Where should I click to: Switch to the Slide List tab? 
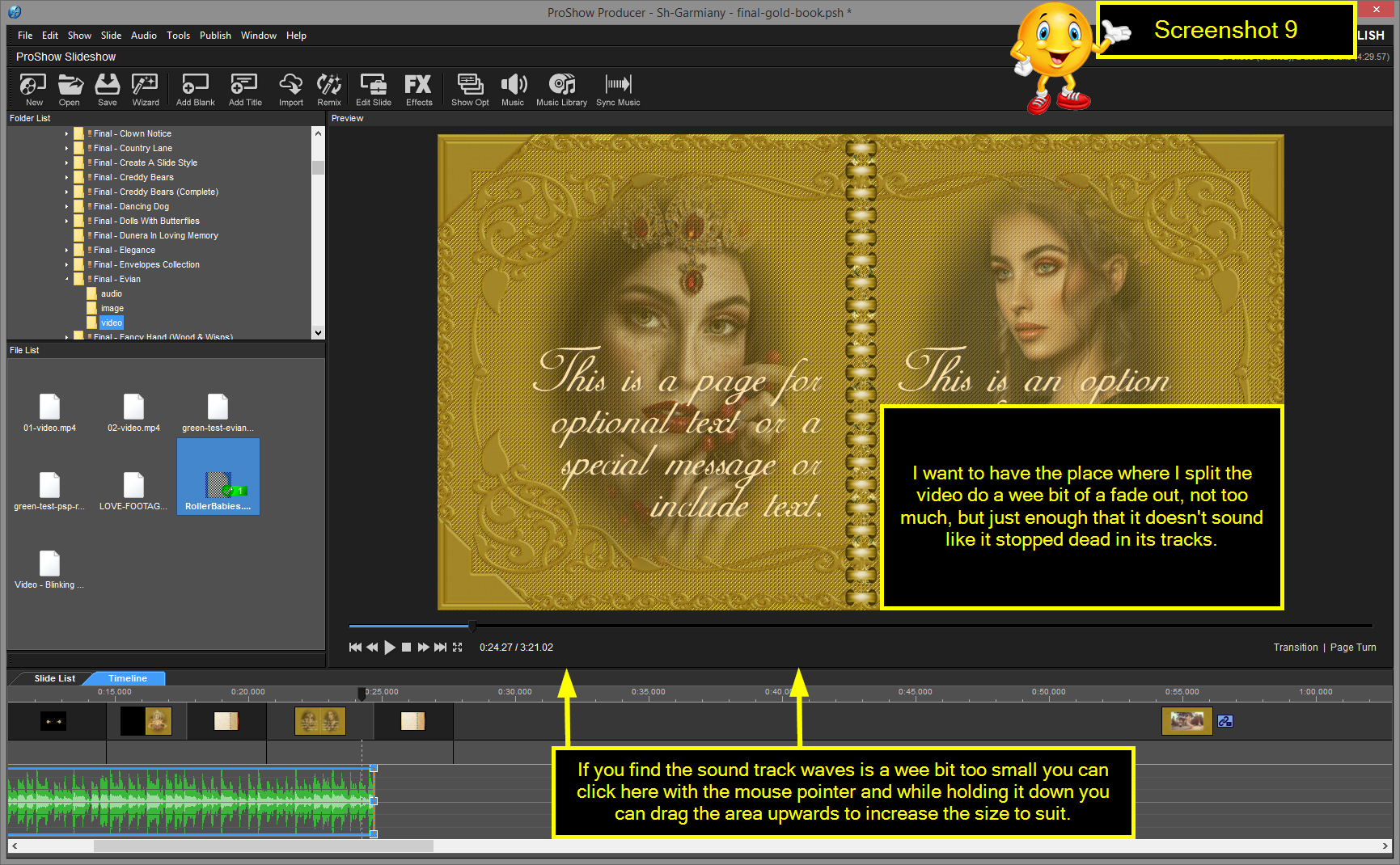(x=55, y=678)
